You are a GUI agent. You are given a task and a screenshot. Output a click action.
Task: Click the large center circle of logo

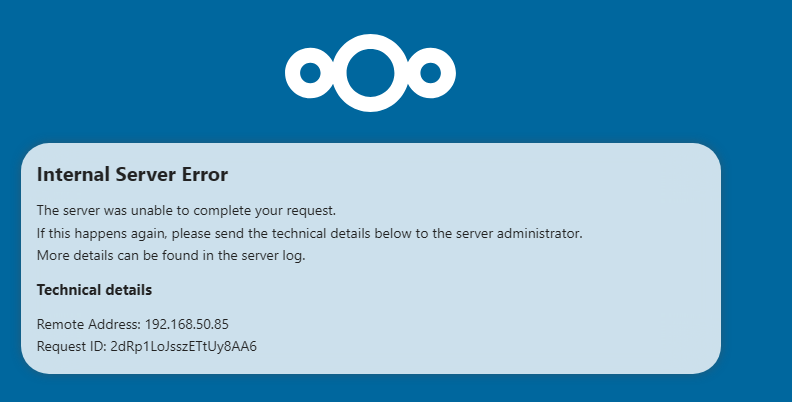point(370,73)
